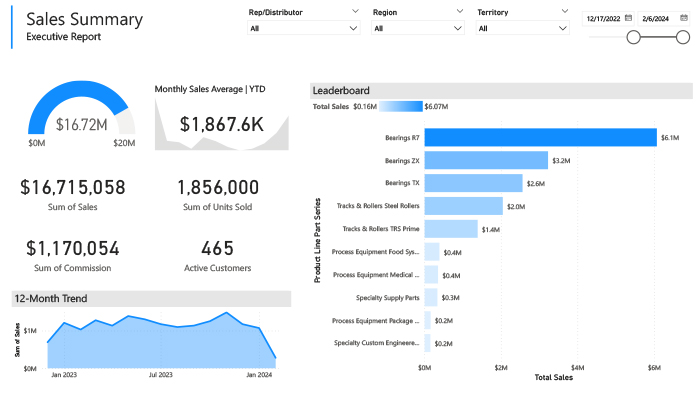The image size is (700, 394).
Task: Click the Product Line Part Series axis title
Action: click(x=317, y=241)
